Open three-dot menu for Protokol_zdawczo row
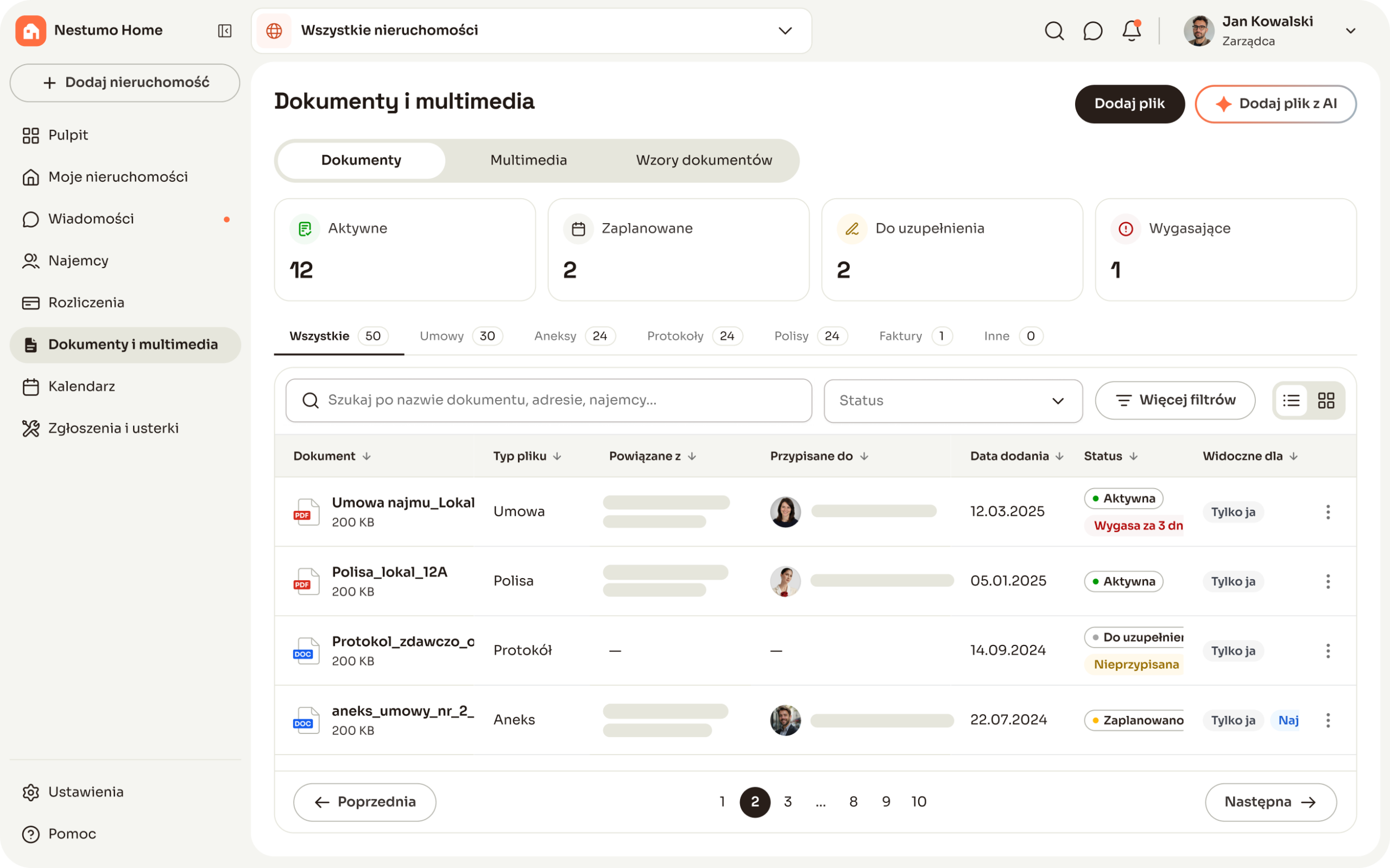 click(x=1328, y=651)
